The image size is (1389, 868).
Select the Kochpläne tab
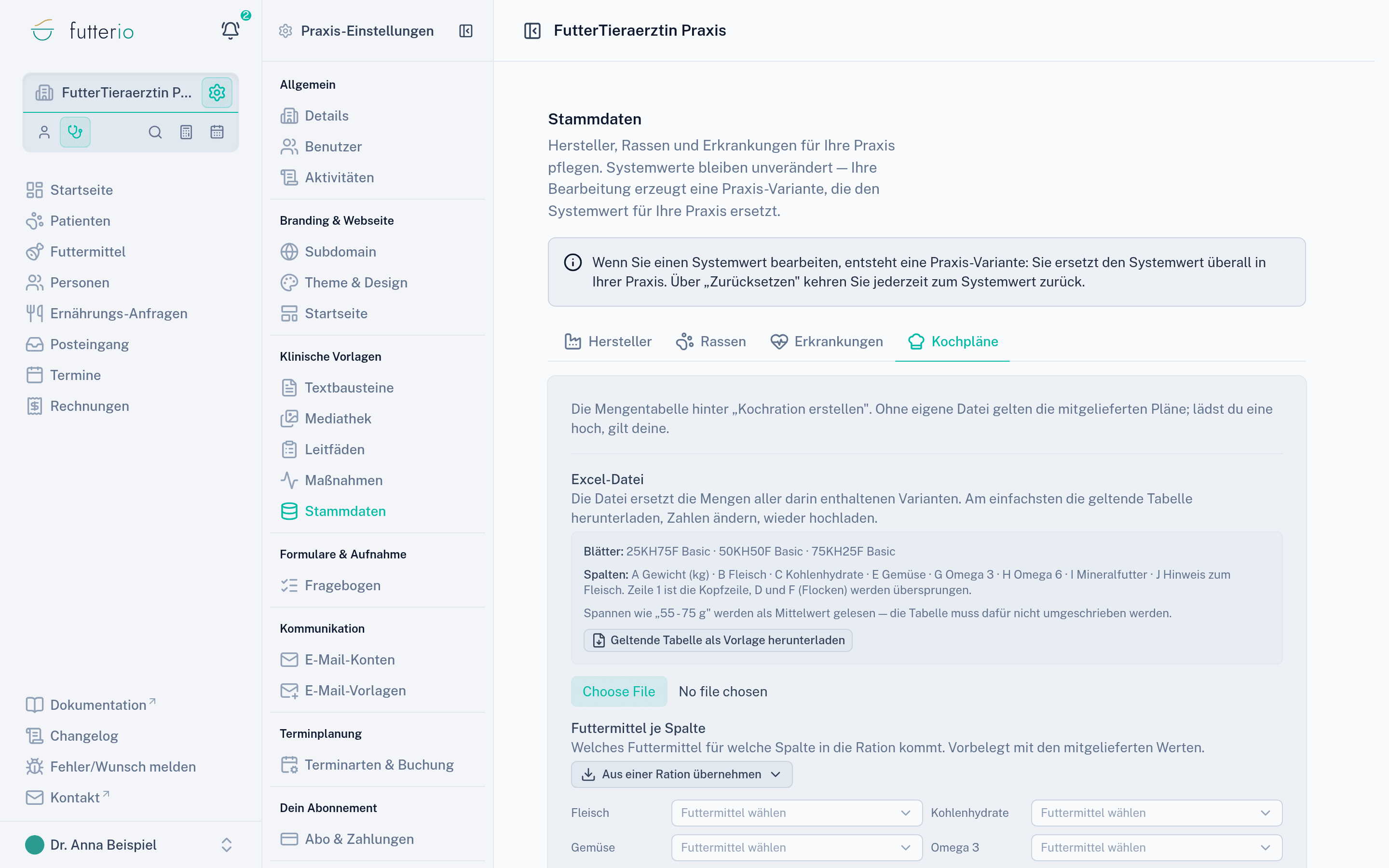(x=953, y=341)
